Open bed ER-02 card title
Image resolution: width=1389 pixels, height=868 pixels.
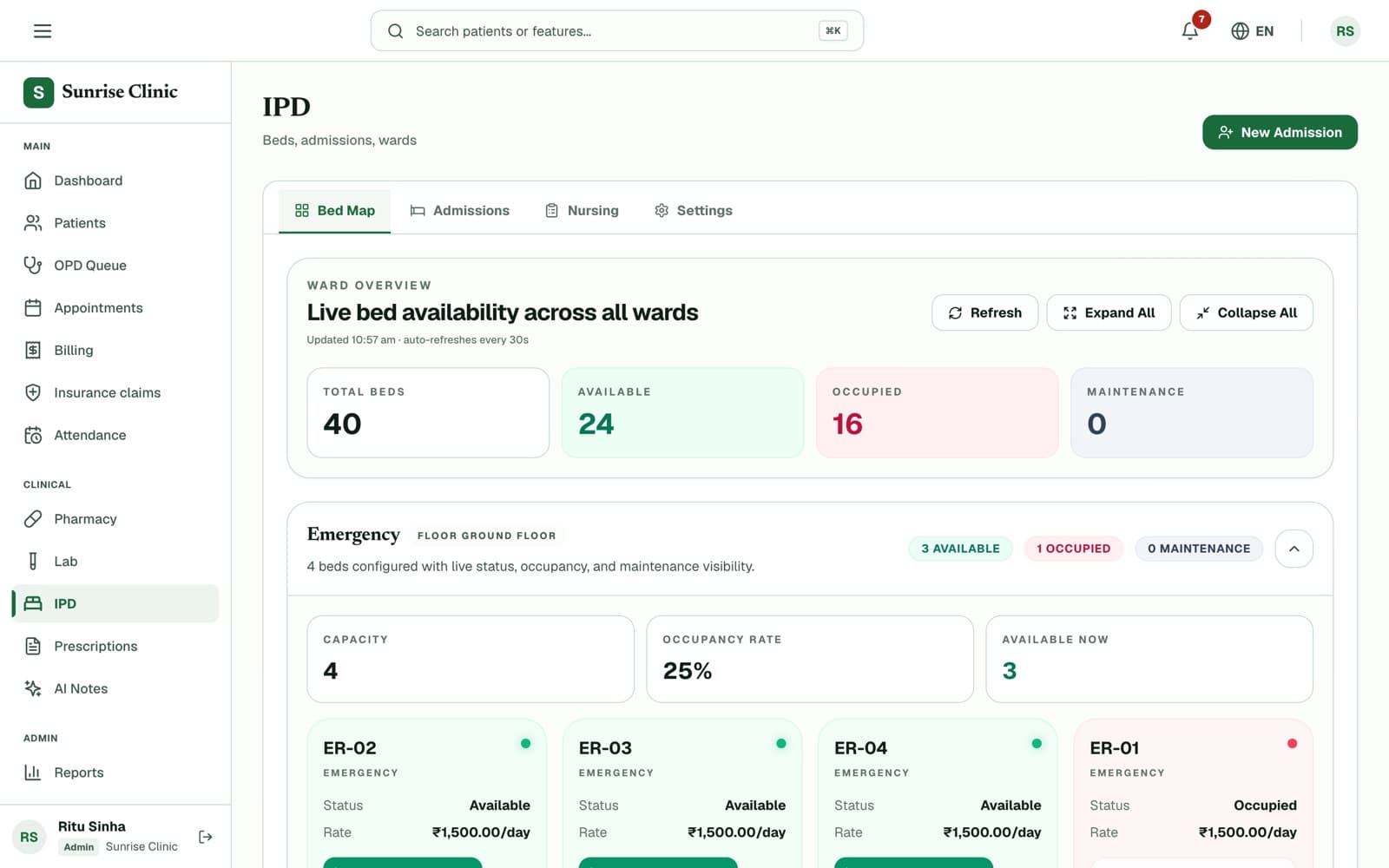(350, 748)
